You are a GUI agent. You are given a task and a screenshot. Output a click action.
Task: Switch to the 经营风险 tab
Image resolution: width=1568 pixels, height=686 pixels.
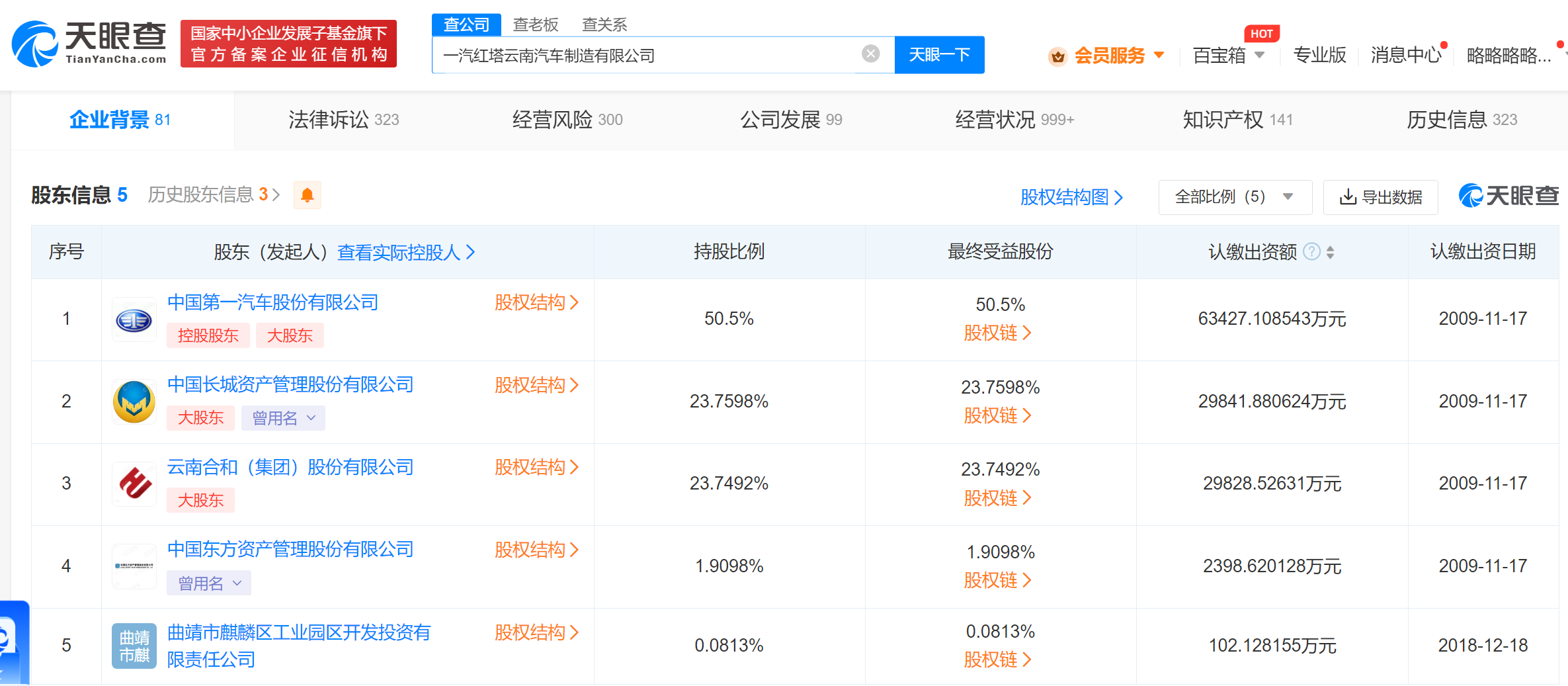point(567,120)
